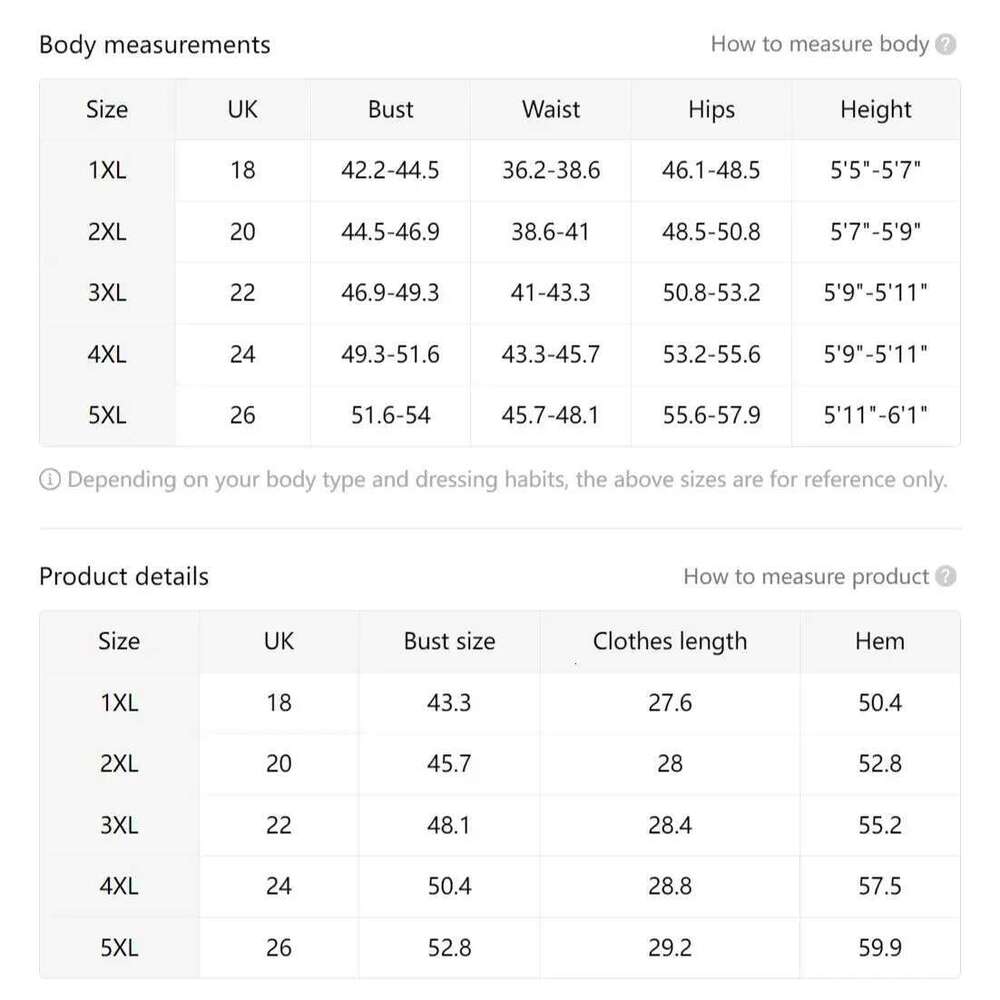
Task: Click the 1XL height range 5'5"-5'7"
Action: [876, 171]
